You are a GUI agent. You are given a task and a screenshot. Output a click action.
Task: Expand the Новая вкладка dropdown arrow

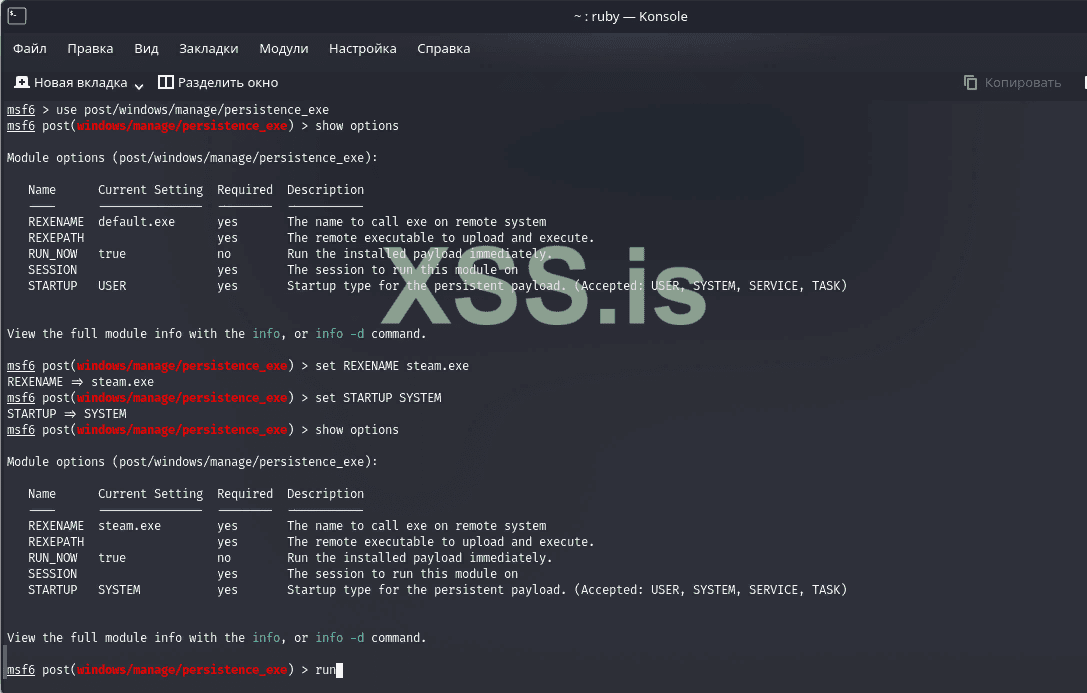tap(139, 85)
